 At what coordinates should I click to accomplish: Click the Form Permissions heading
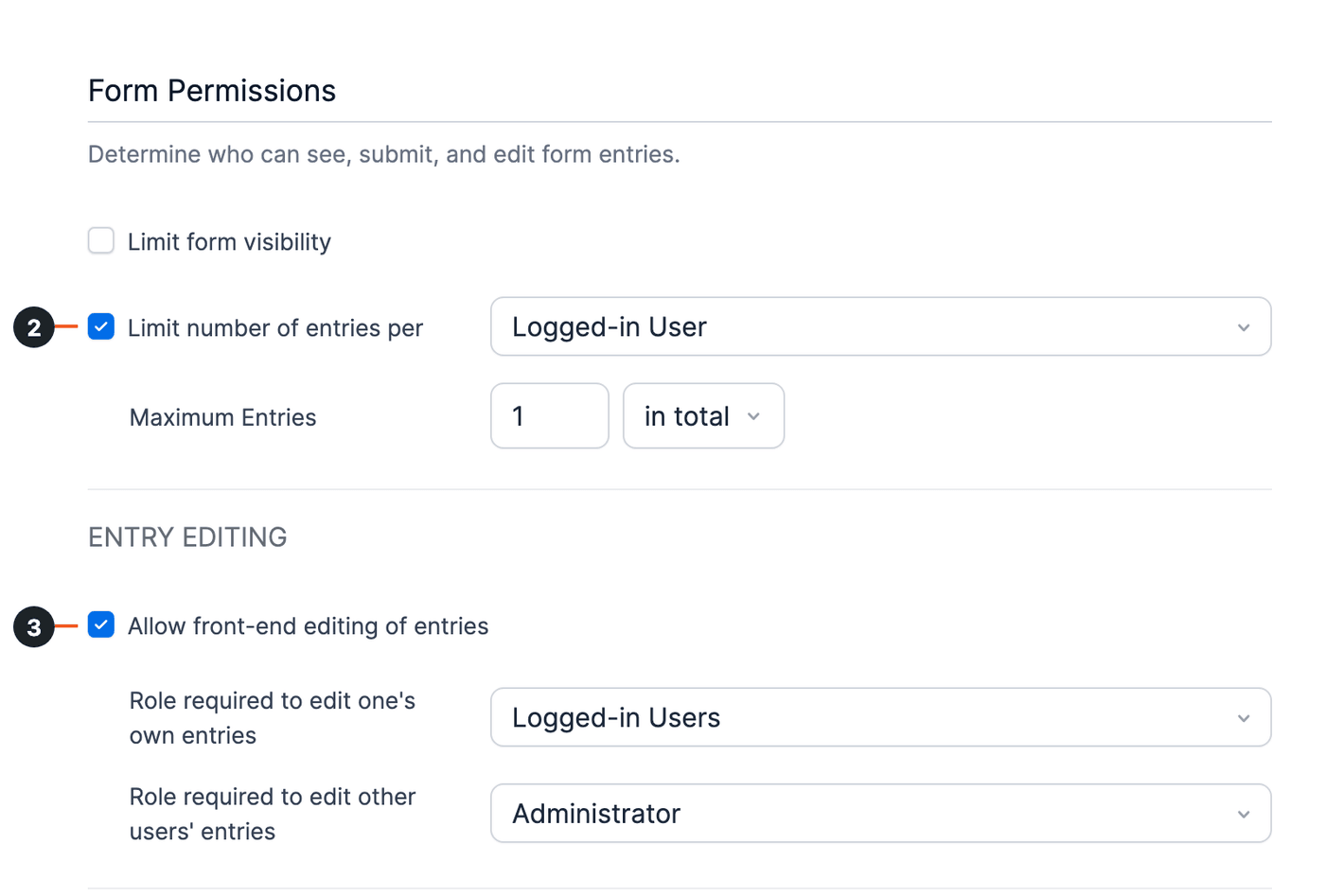tap(212, 91)
